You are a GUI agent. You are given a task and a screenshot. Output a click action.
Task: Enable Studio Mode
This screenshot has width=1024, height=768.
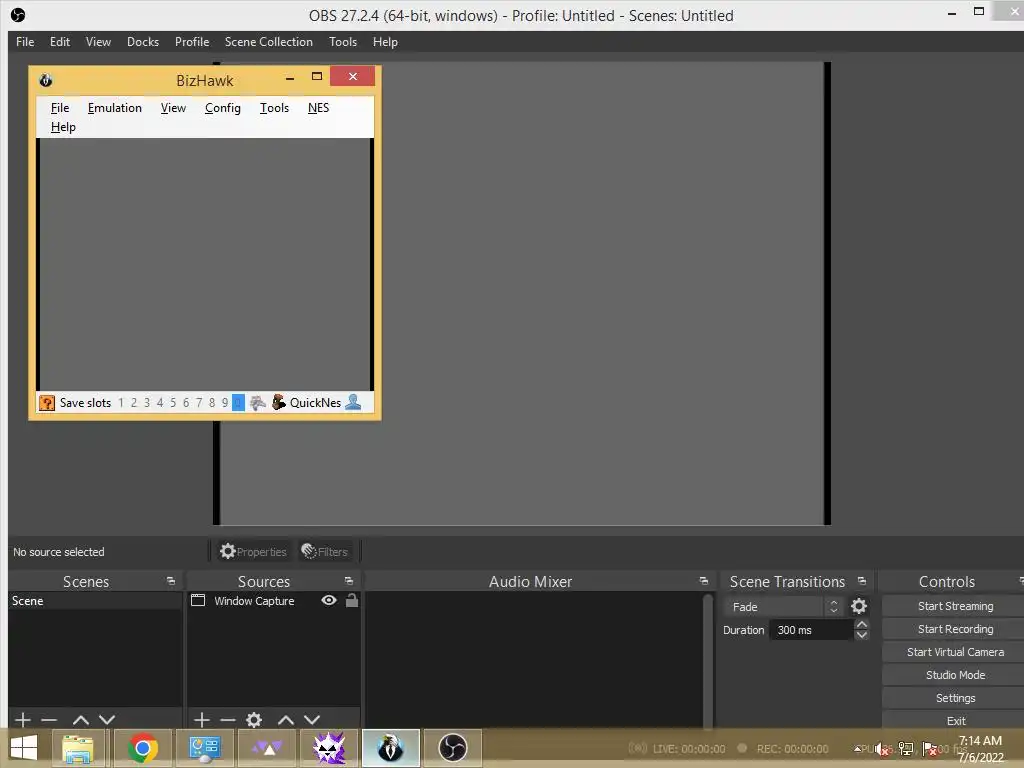(x=955, y=675)
